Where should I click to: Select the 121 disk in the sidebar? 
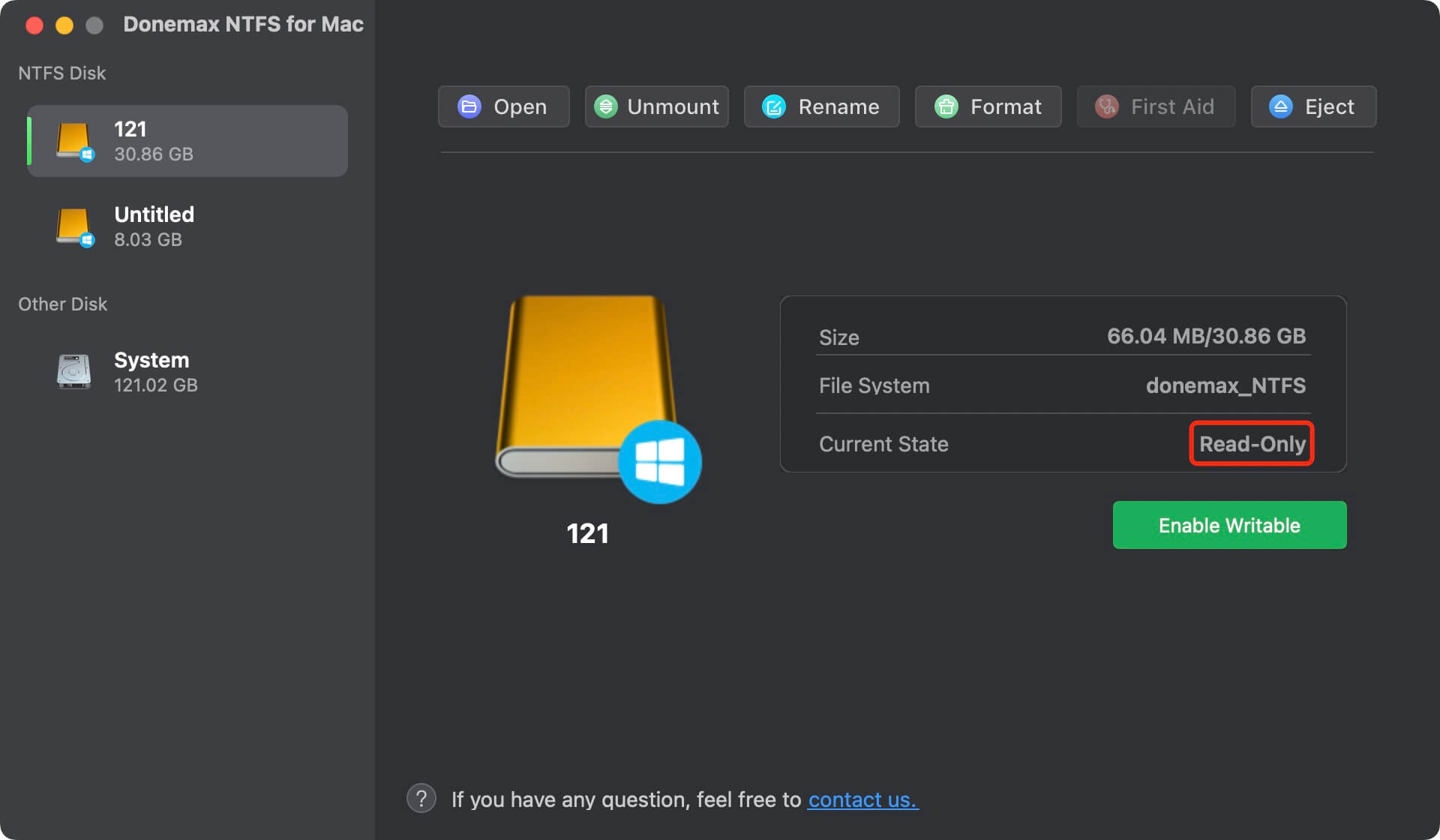pos(186,140)
